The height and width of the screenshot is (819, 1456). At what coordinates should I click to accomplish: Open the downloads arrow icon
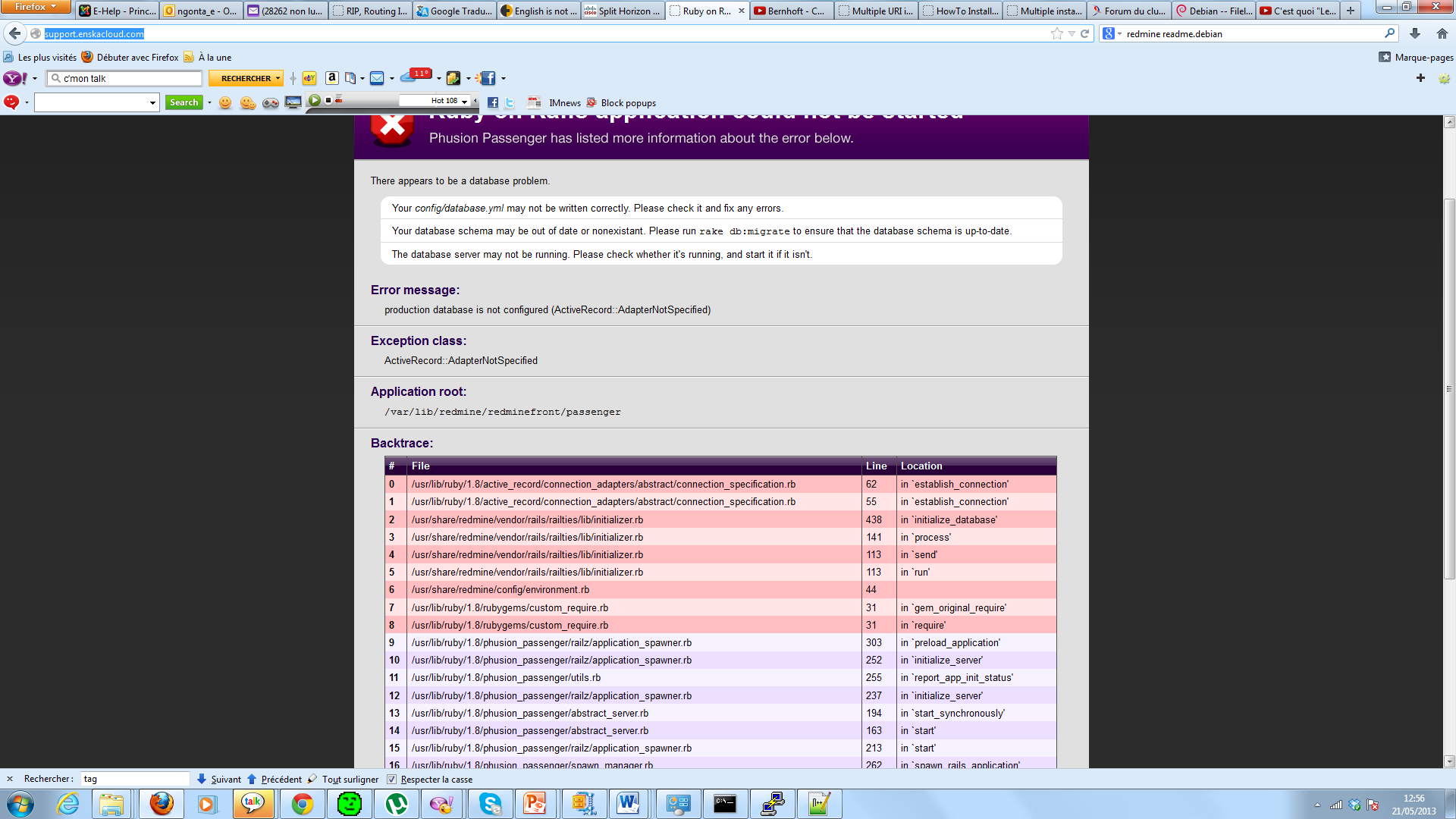coord(1415,33)
